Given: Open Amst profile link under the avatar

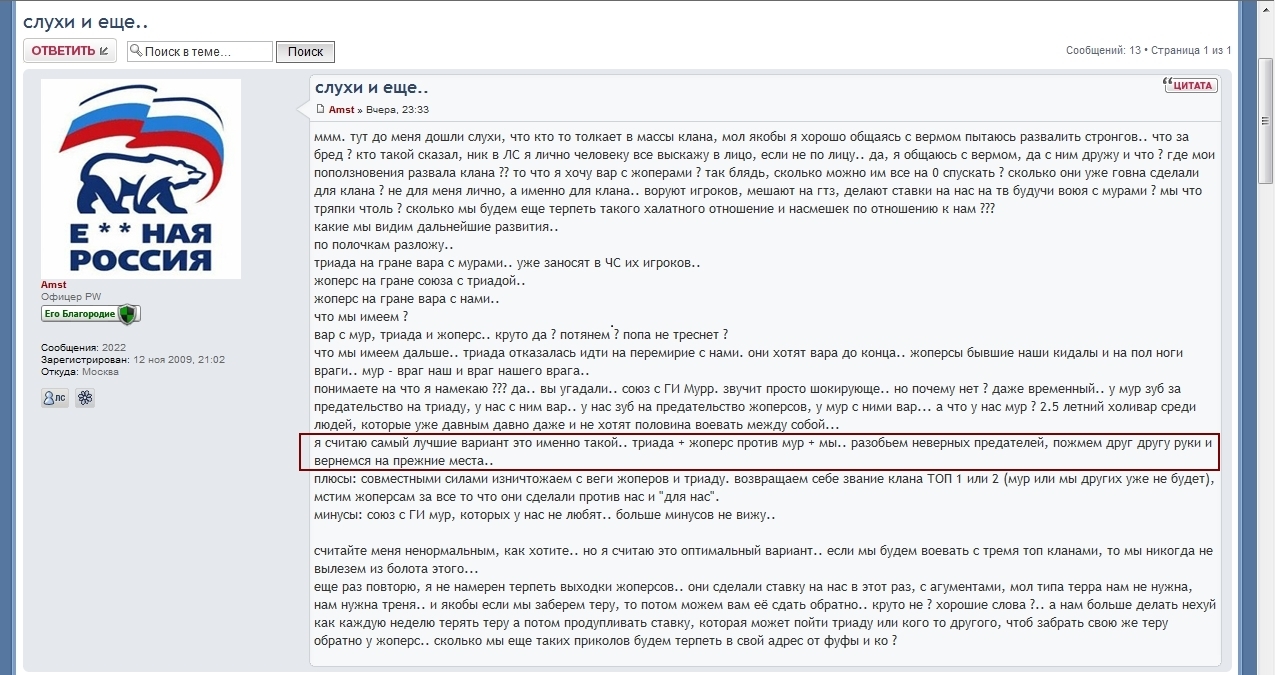Looking at the screenshot, I should [54, 285].
